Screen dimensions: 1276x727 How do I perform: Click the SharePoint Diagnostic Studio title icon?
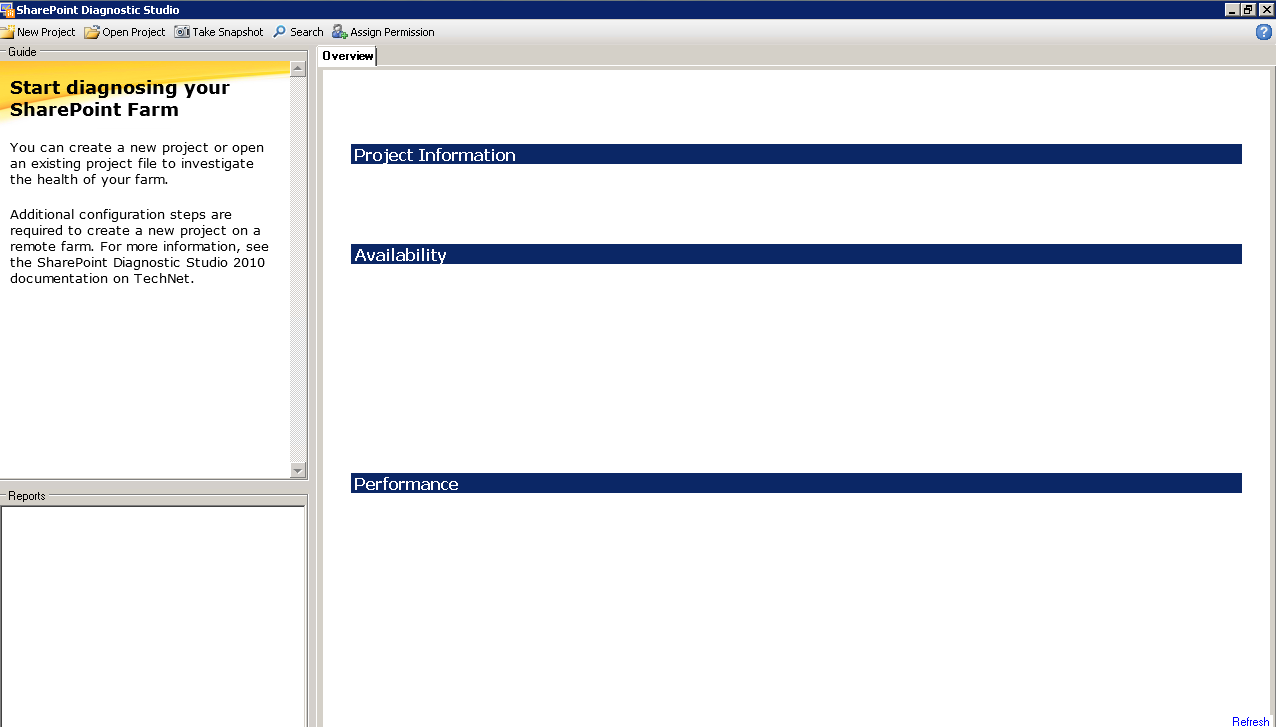[7, 9]
